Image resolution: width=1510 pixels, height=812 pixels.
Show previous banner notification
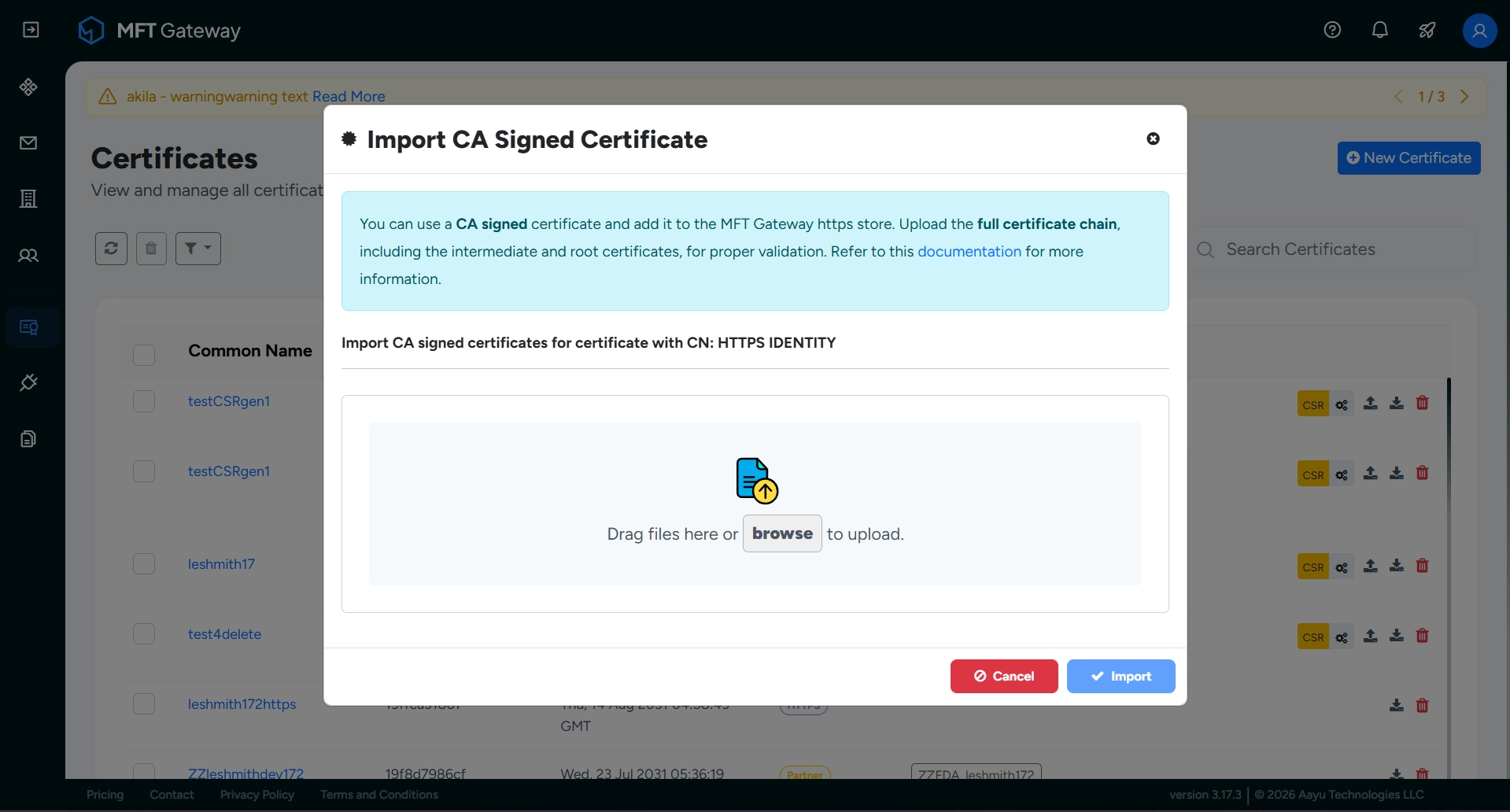pos(1398,96)
